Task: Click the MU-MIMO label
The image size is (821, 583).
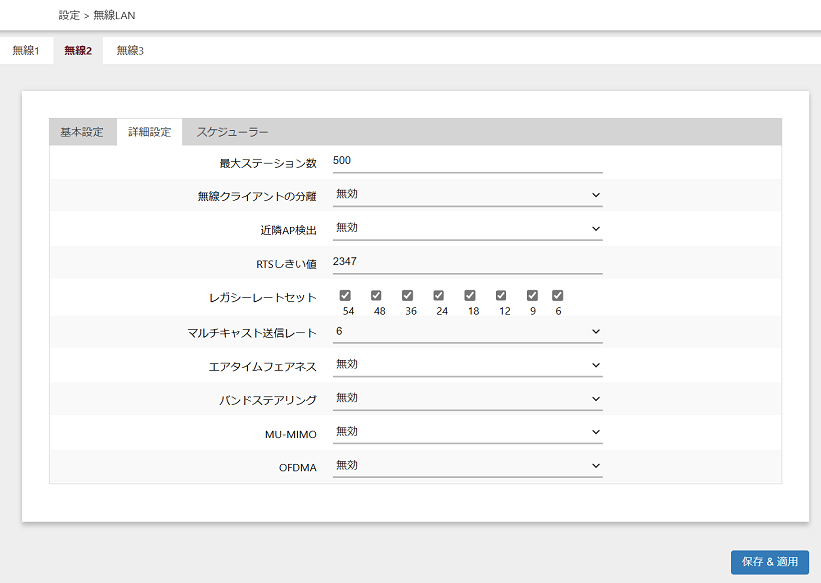Action: (291, 434)
